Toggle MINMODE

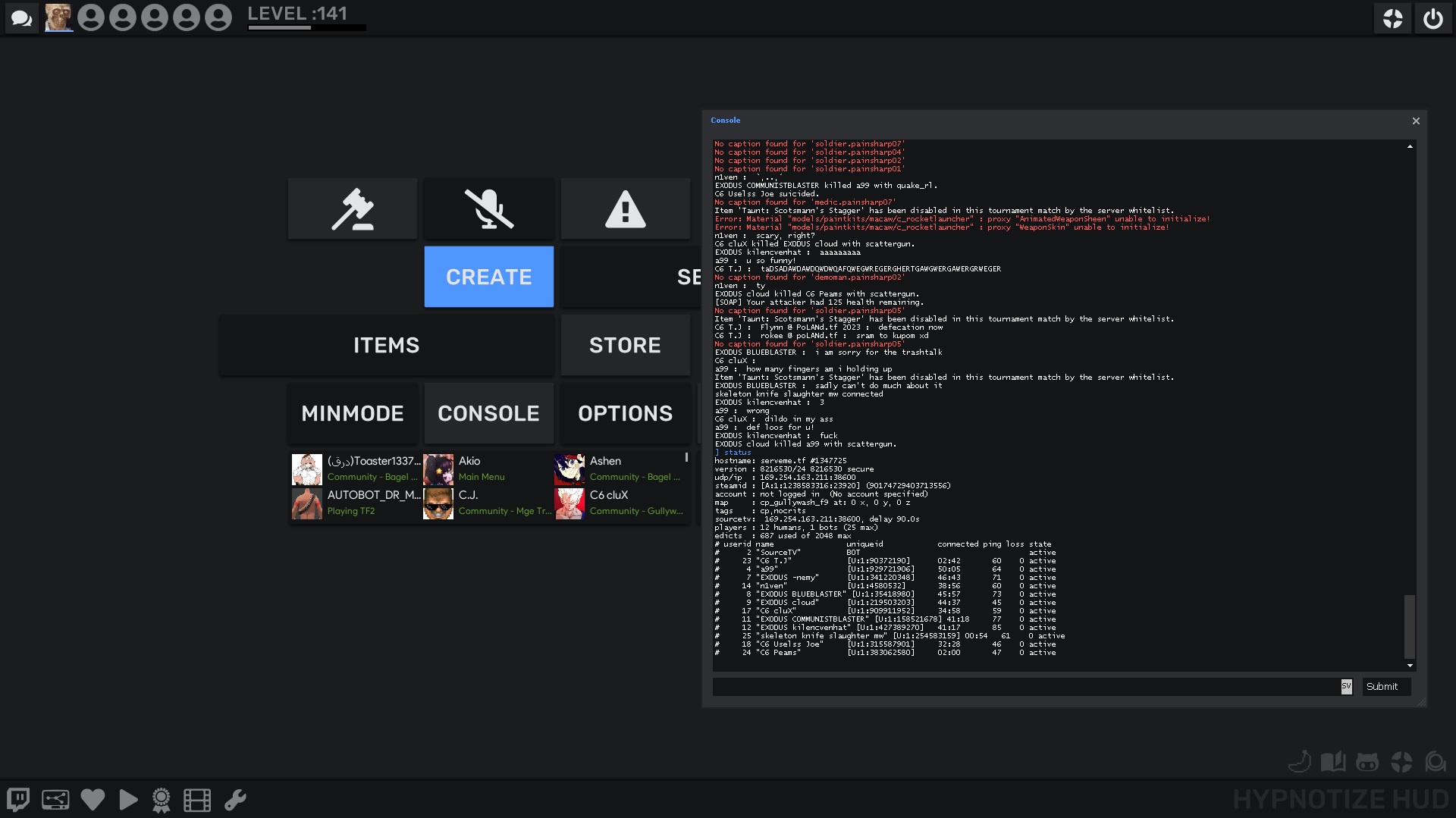pos(353,413)
